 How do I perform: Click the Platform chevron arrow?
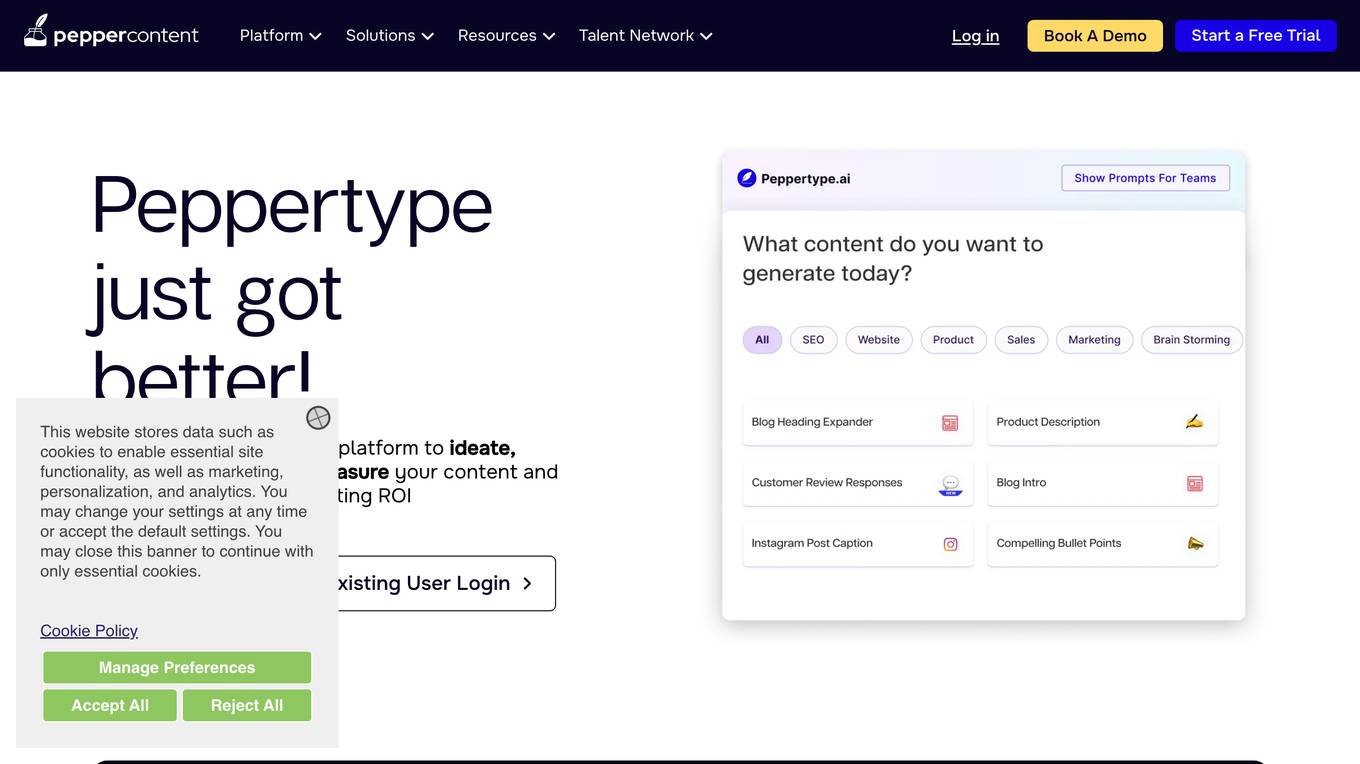click(315, 36)
